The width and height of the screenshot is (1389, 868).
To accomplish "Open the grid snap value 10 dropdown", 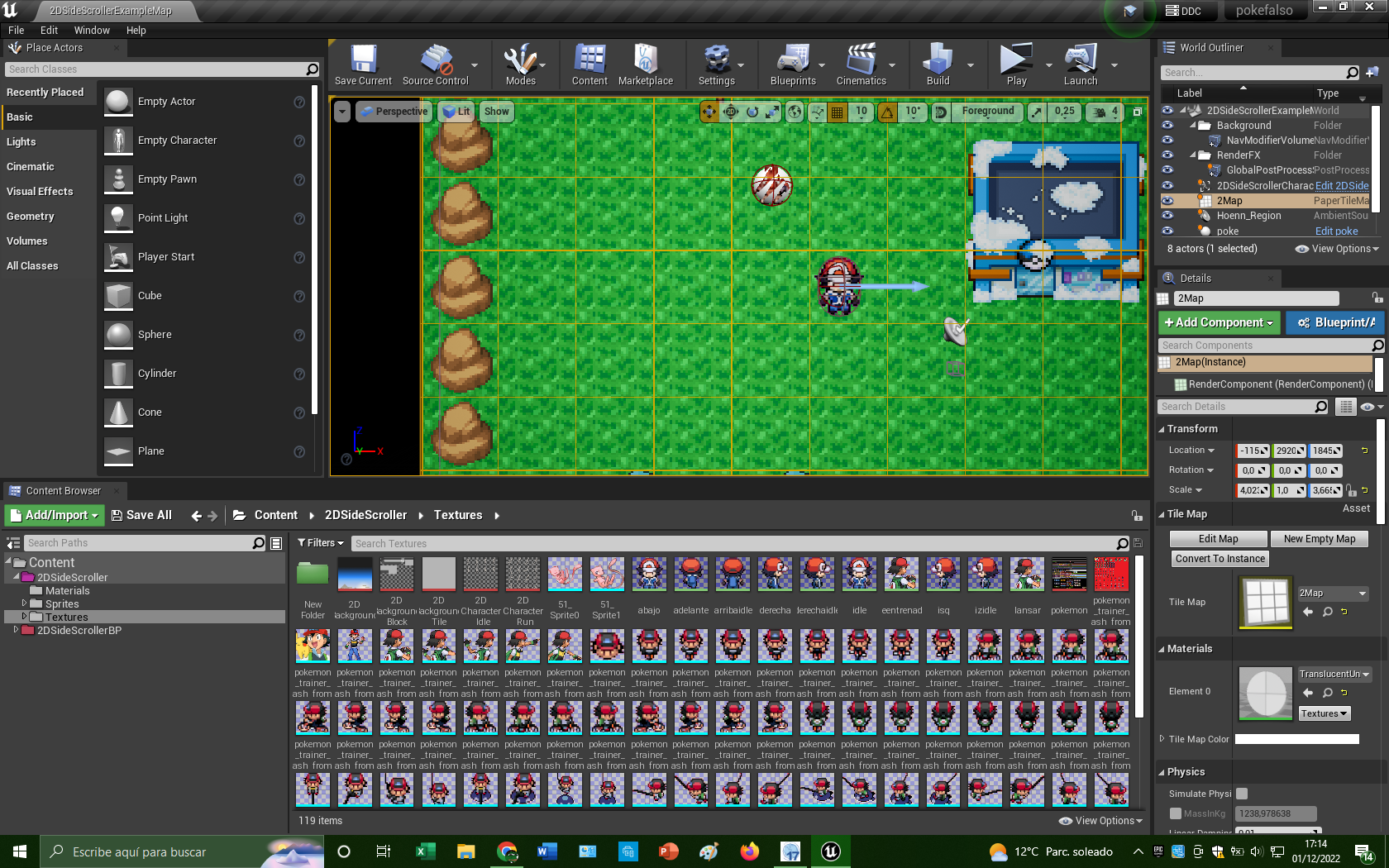I will (x=862, y=112).
